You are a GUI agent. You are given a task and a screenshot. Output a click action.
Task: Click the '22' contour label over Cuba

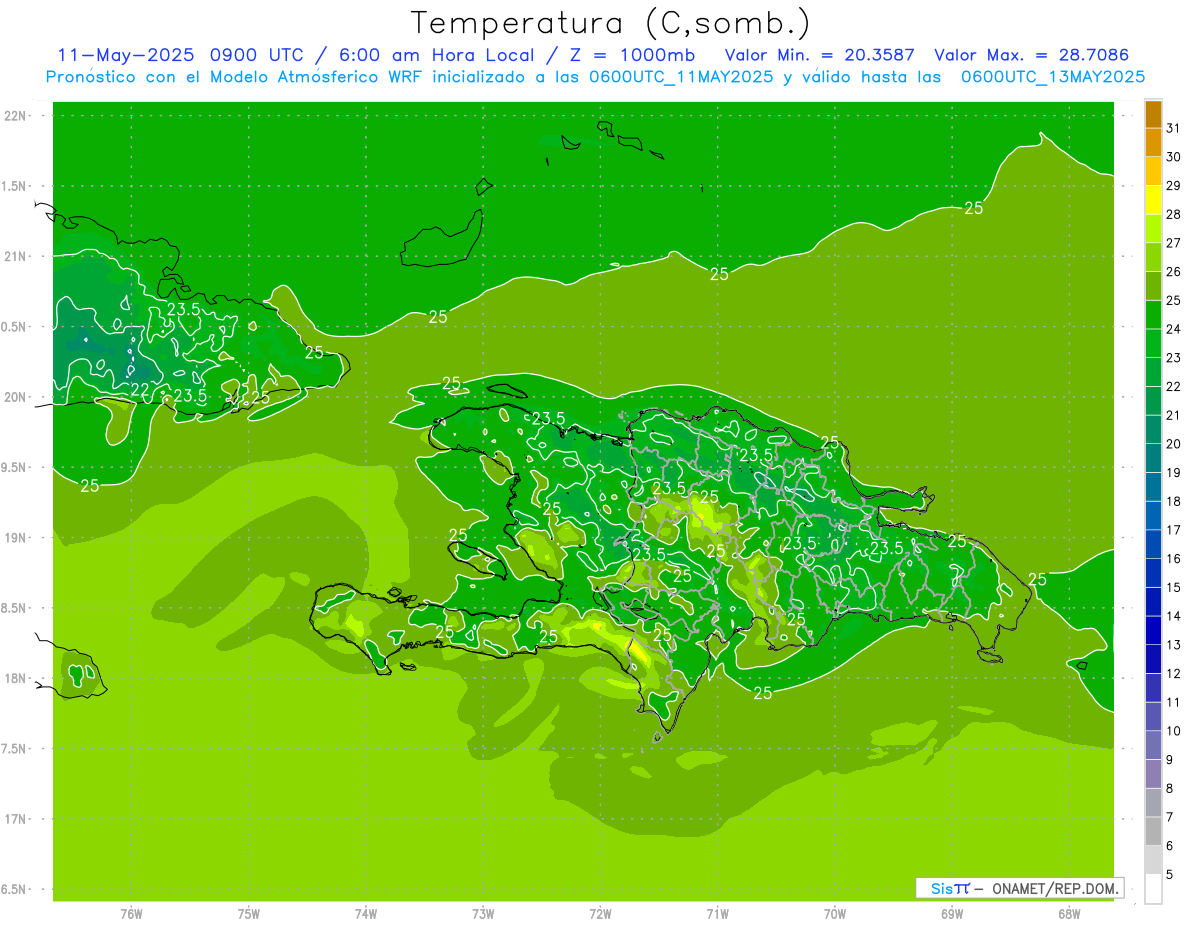coord(140,389)
